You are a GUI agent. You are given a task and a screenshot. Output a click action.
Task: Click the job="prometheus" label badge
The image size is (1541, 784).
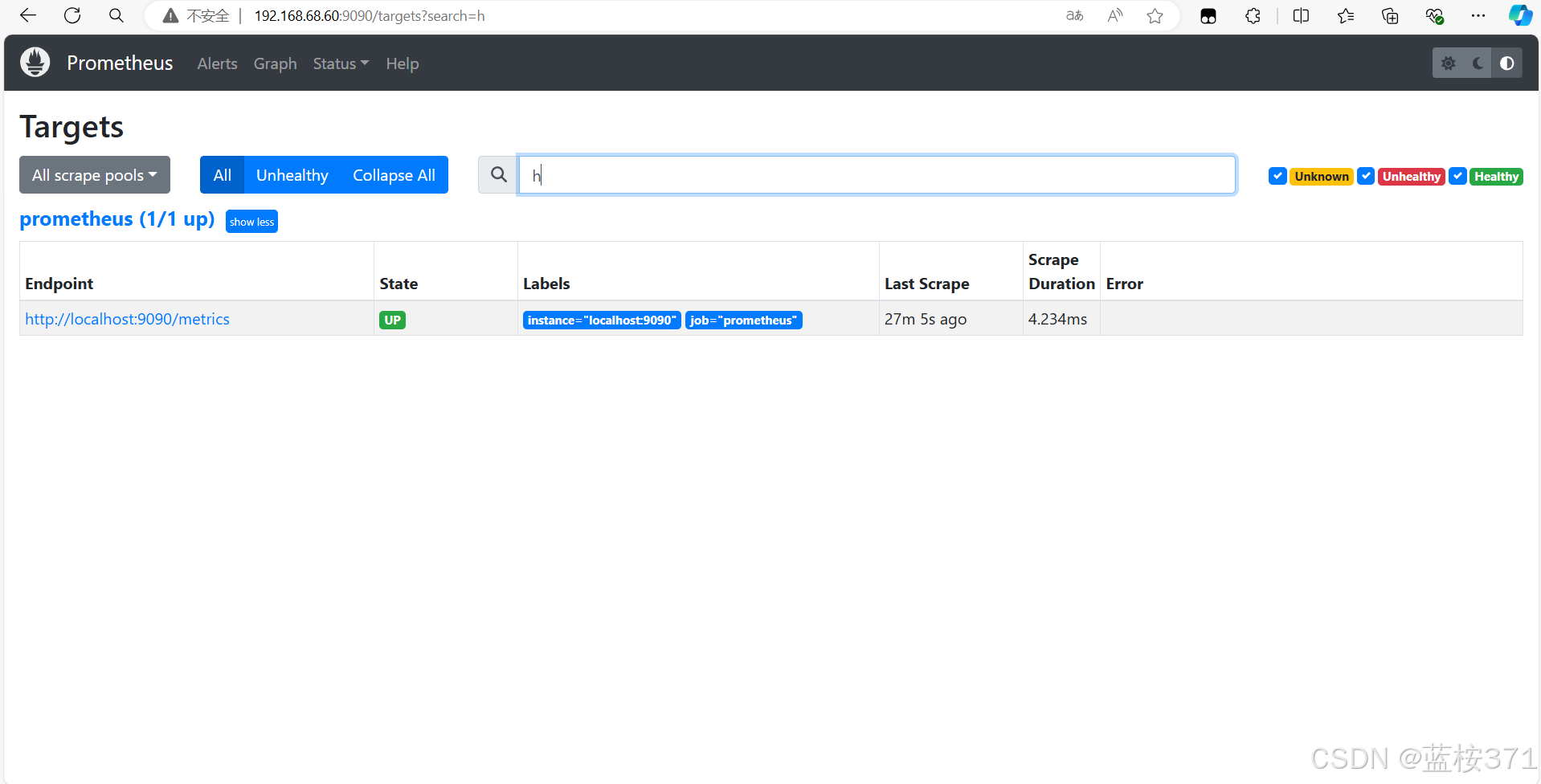click(x=743, y=320)
